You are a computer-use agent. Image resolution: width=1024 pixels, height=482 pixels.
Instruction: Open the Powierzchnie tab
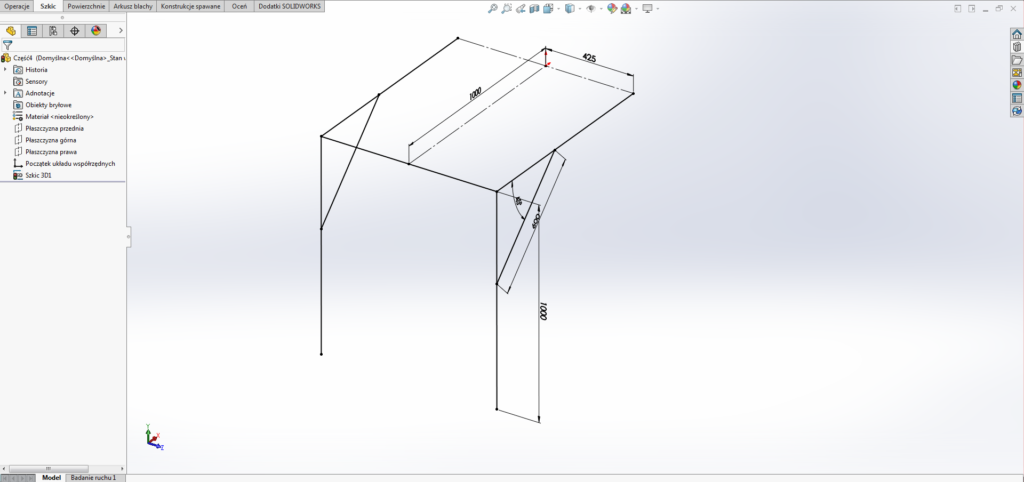tap(86, 5)
